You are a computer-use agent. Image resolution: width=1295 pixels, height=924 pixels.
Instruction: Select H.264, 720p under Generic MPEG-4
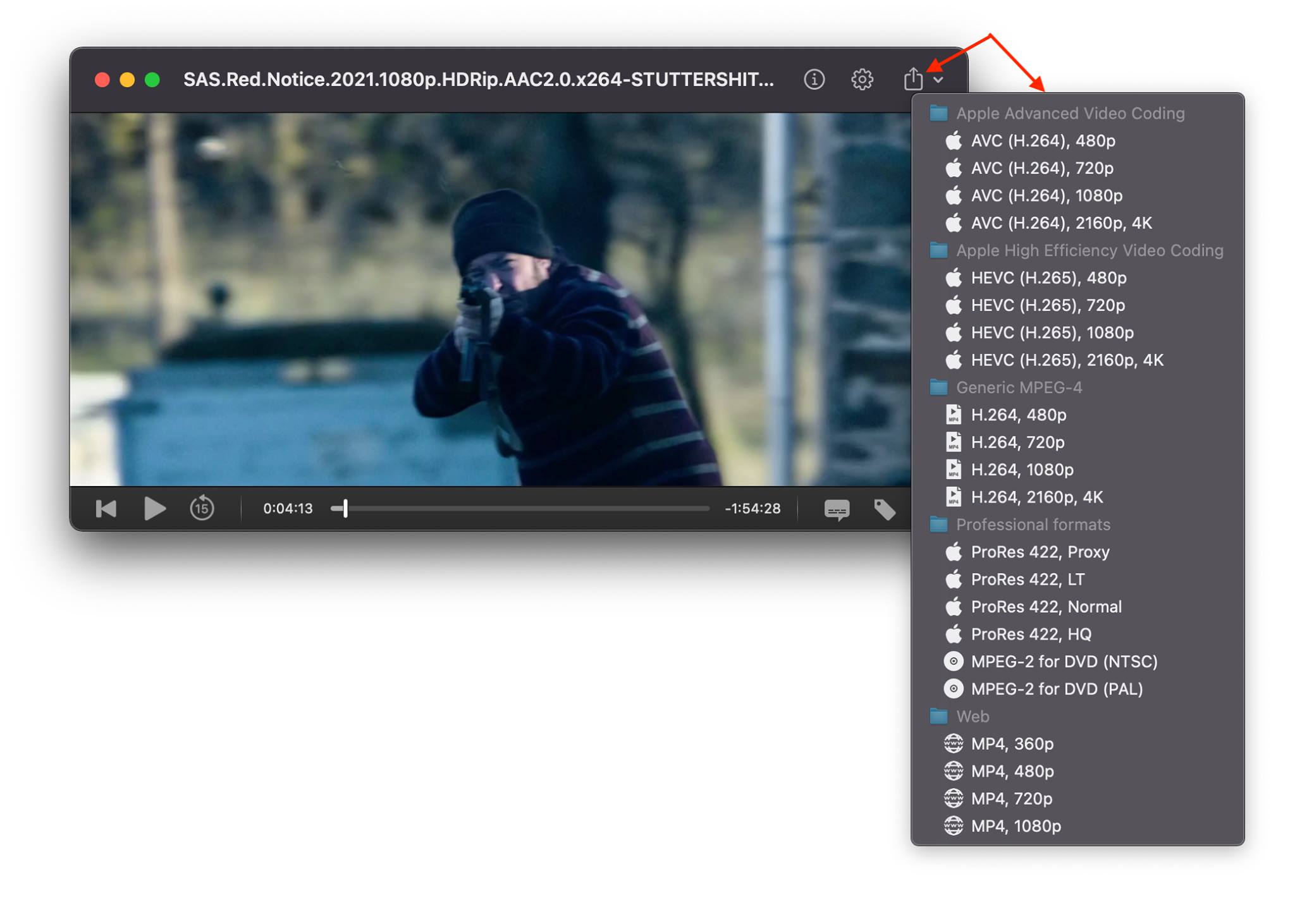(x=1017, y=442)
